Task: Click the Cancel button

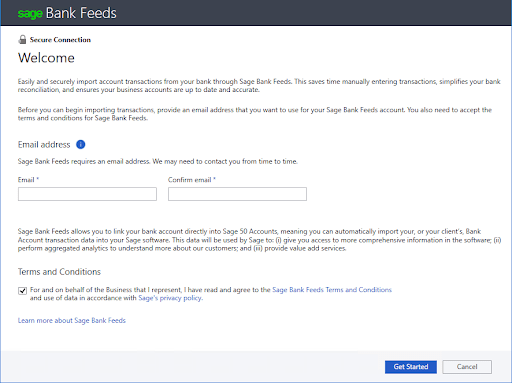Action: pos(467,367)
